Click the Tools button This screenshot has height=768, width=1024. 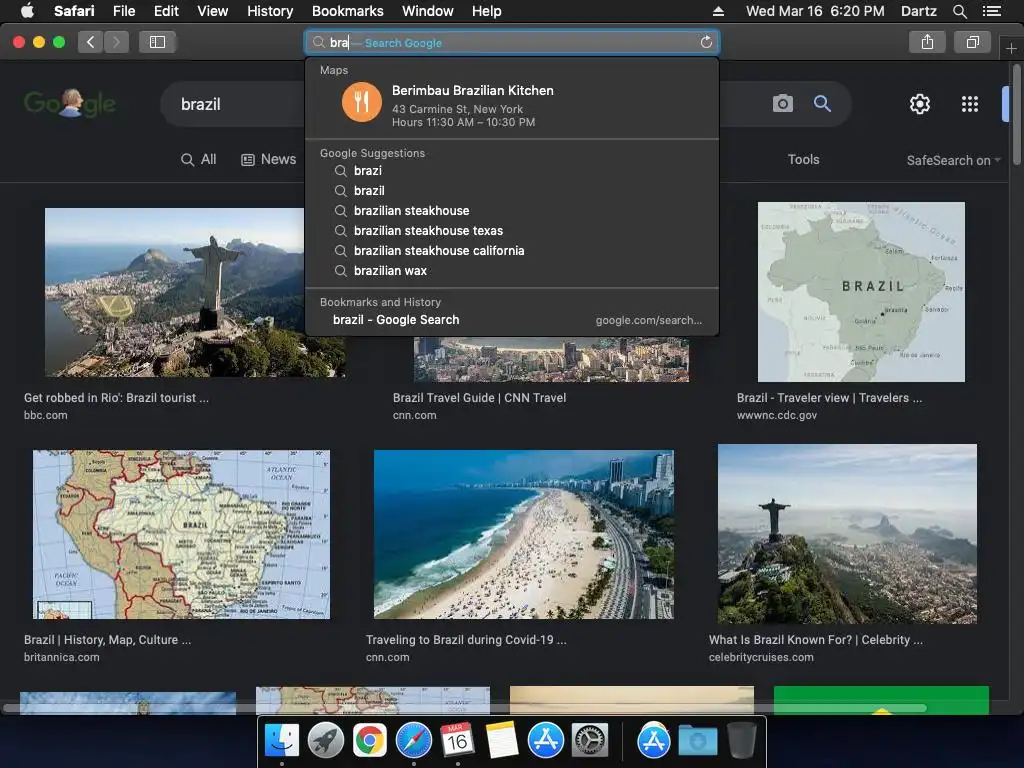coord(803,159)
